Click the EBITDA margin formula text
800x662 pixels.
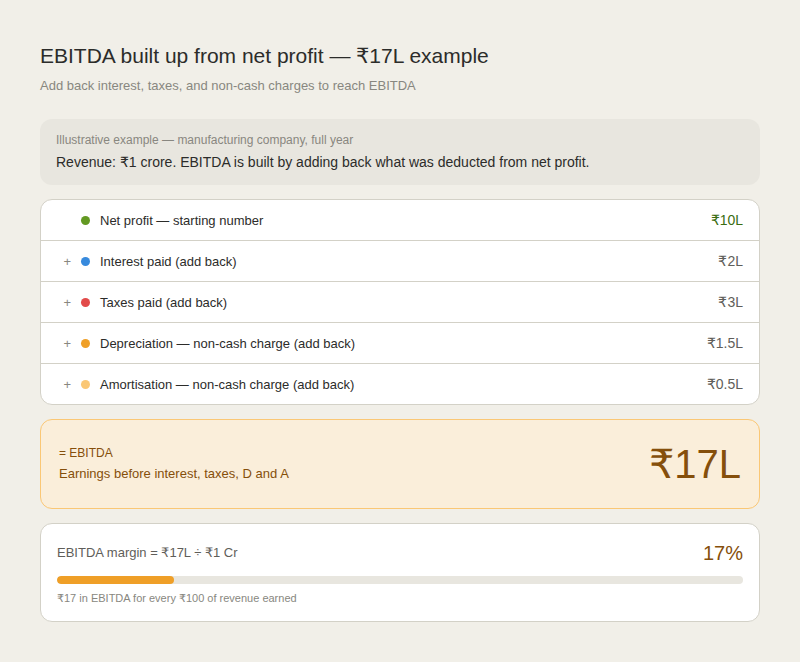coord(147,553)
